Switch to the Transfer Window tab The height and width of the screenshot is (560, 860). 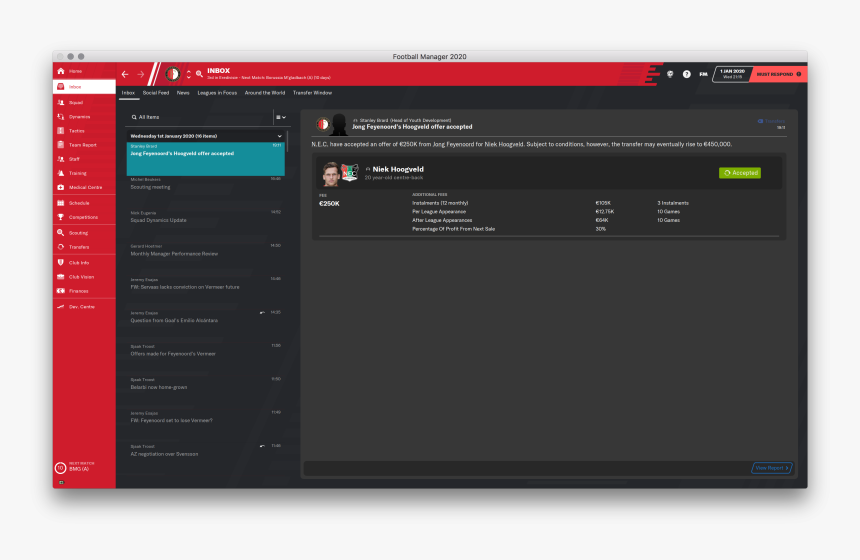coord(312,93)
